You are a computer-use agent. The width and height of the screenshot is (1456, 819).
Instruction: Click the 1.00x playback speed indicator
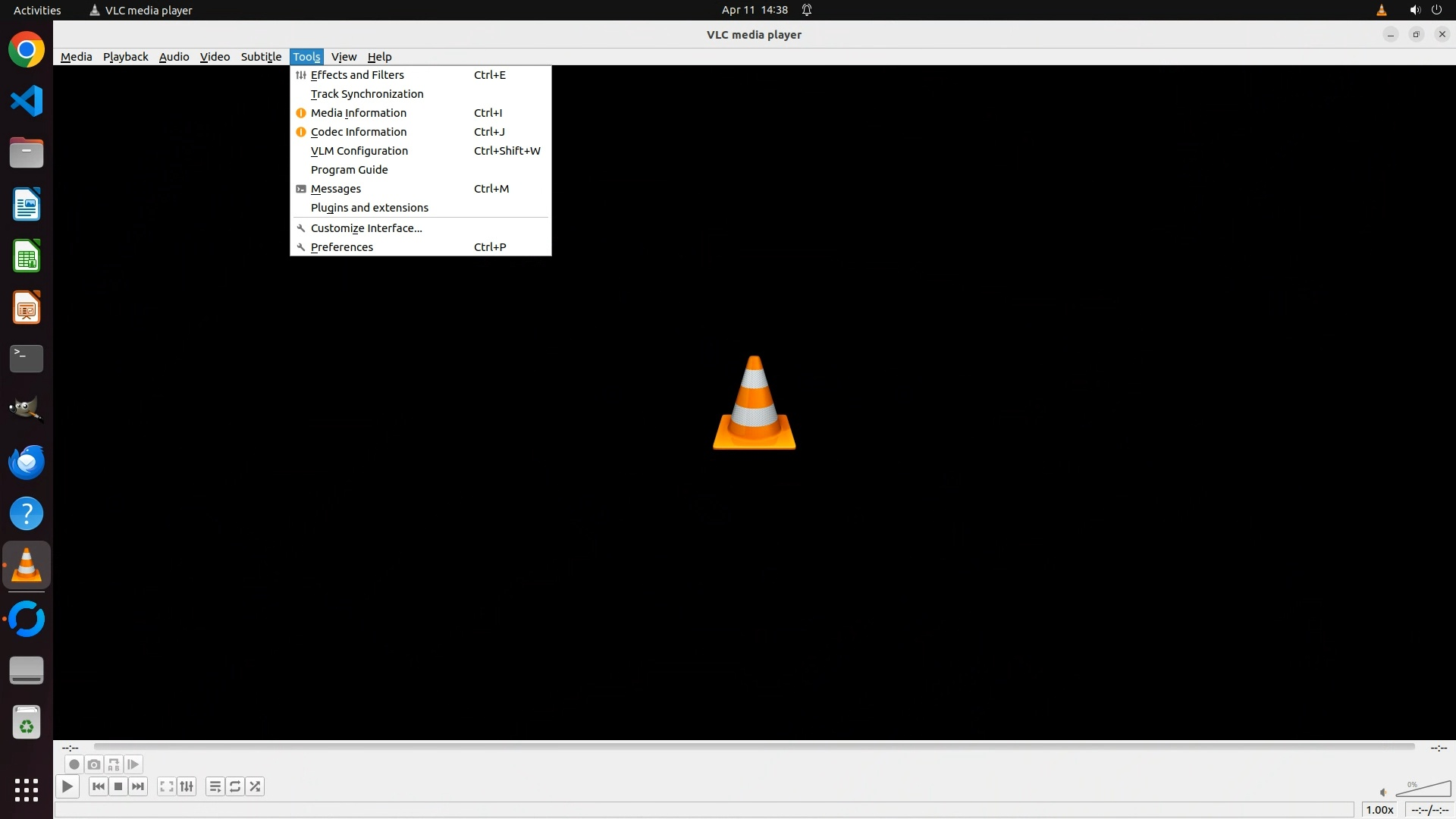(1379, 810)
